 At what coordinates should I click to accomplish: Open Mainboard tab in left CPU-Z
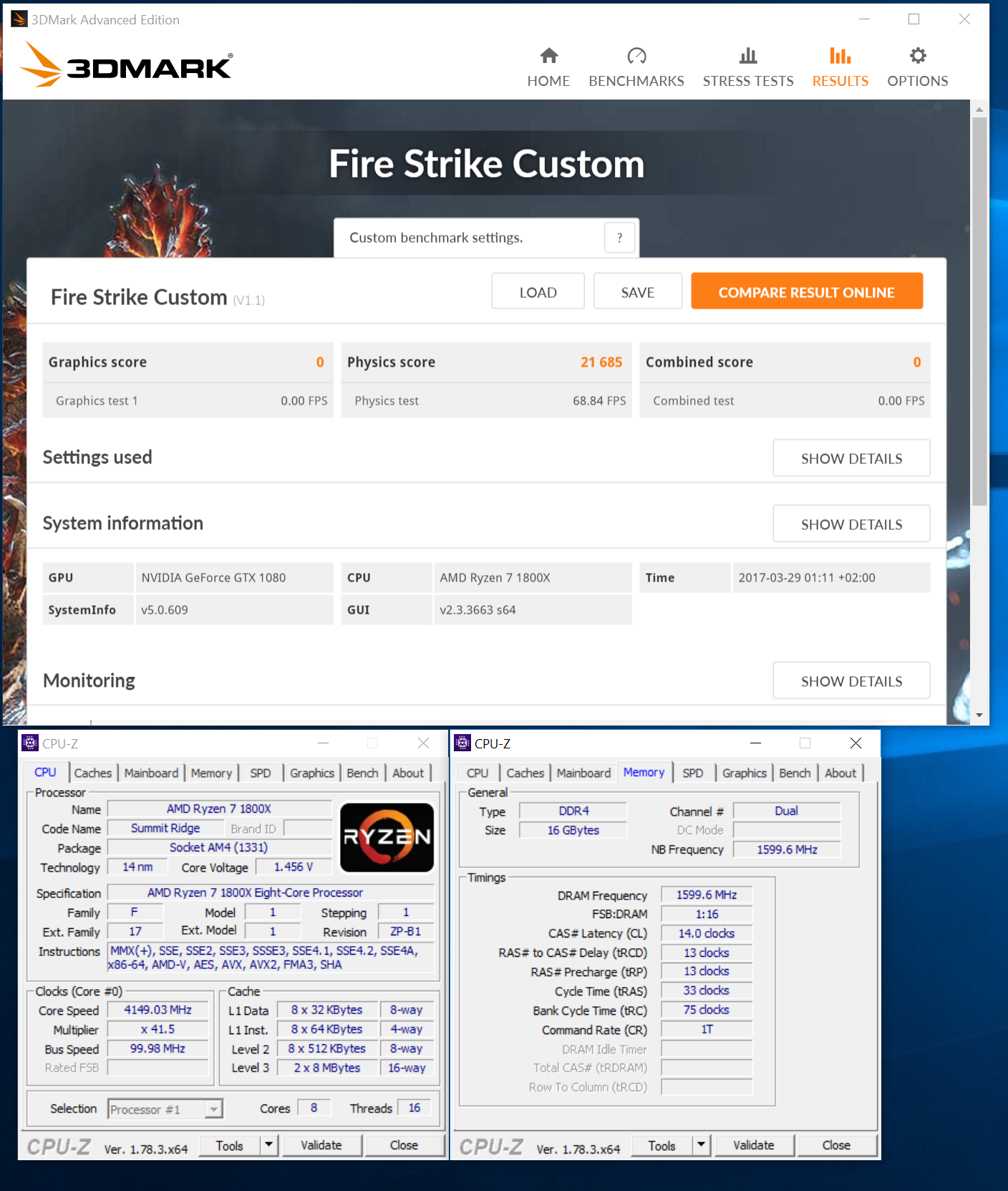(151, 773)
